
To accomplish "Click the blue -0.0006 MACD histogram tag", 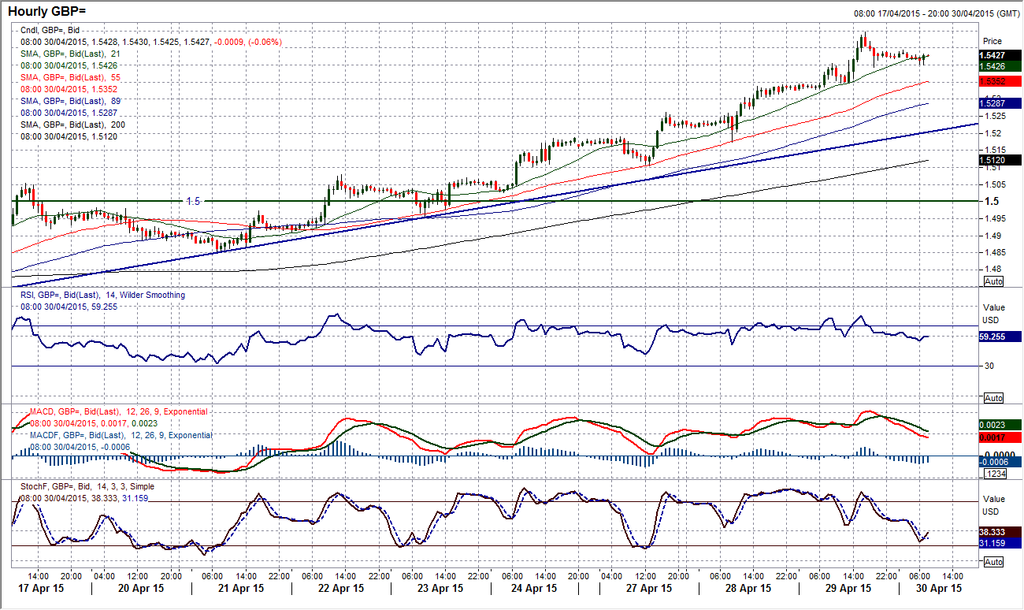I will pyautogui.click(x=1000, y=462).
